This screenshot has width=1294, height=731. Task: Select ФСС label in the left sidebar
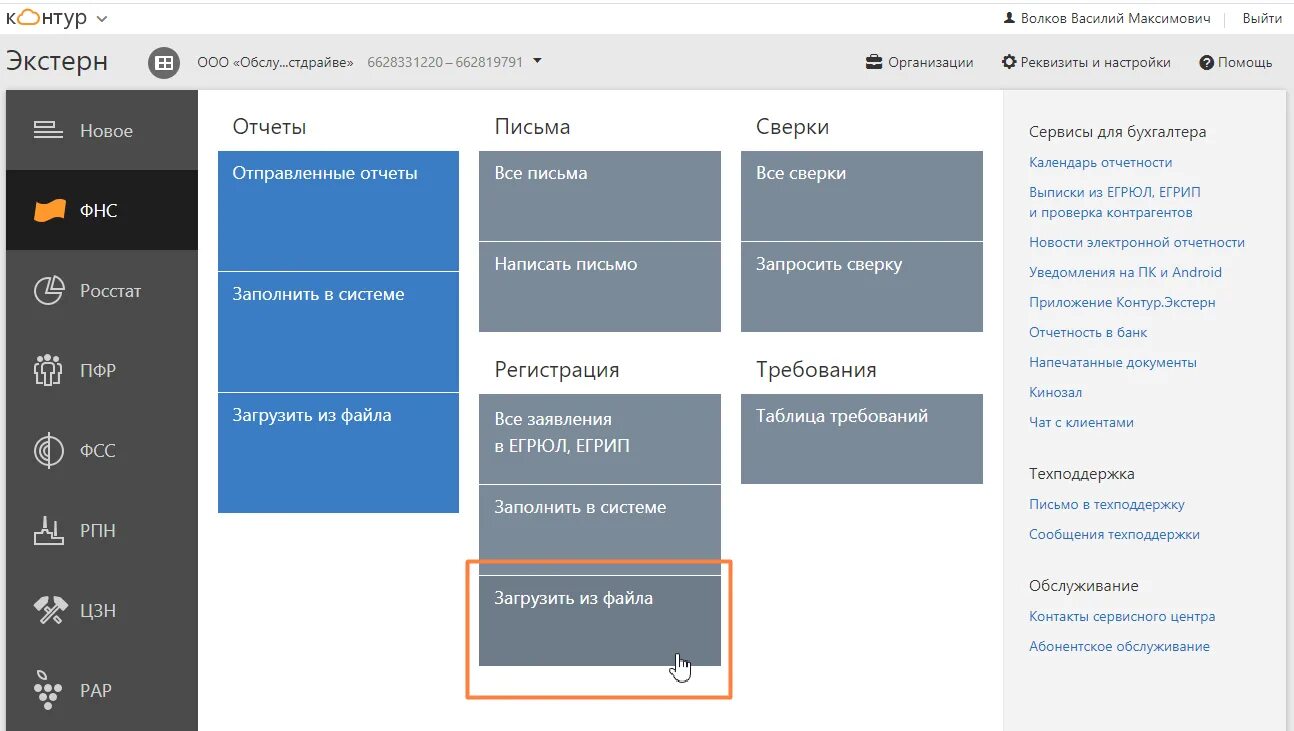[98, 451]
